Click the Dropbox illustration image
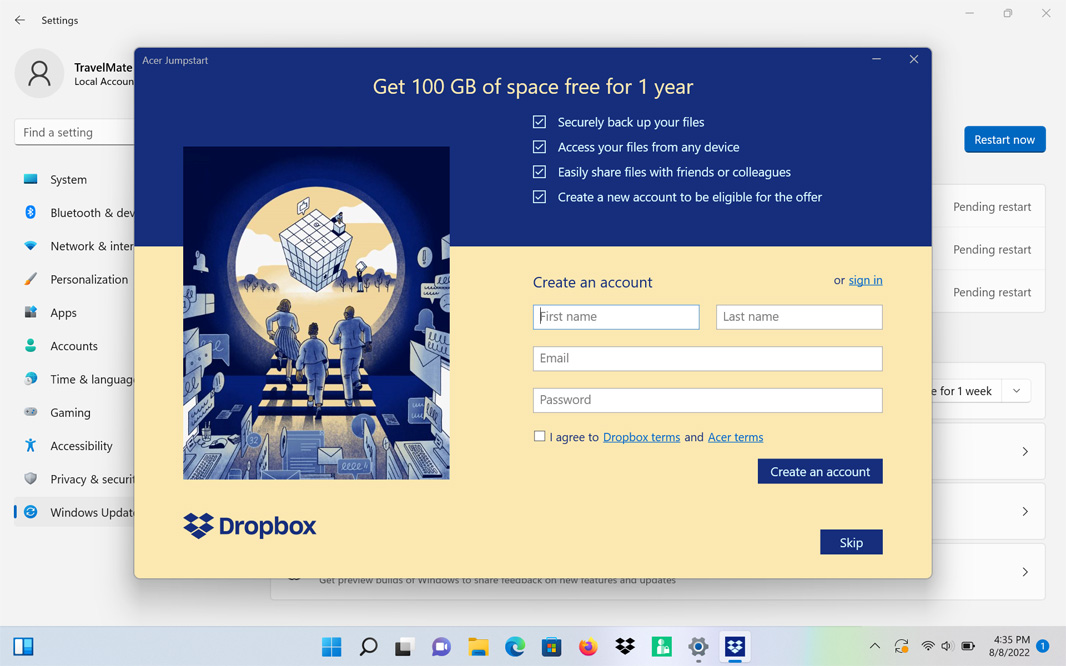This screenshot has height=666, width=1066. tap(316, 313)
